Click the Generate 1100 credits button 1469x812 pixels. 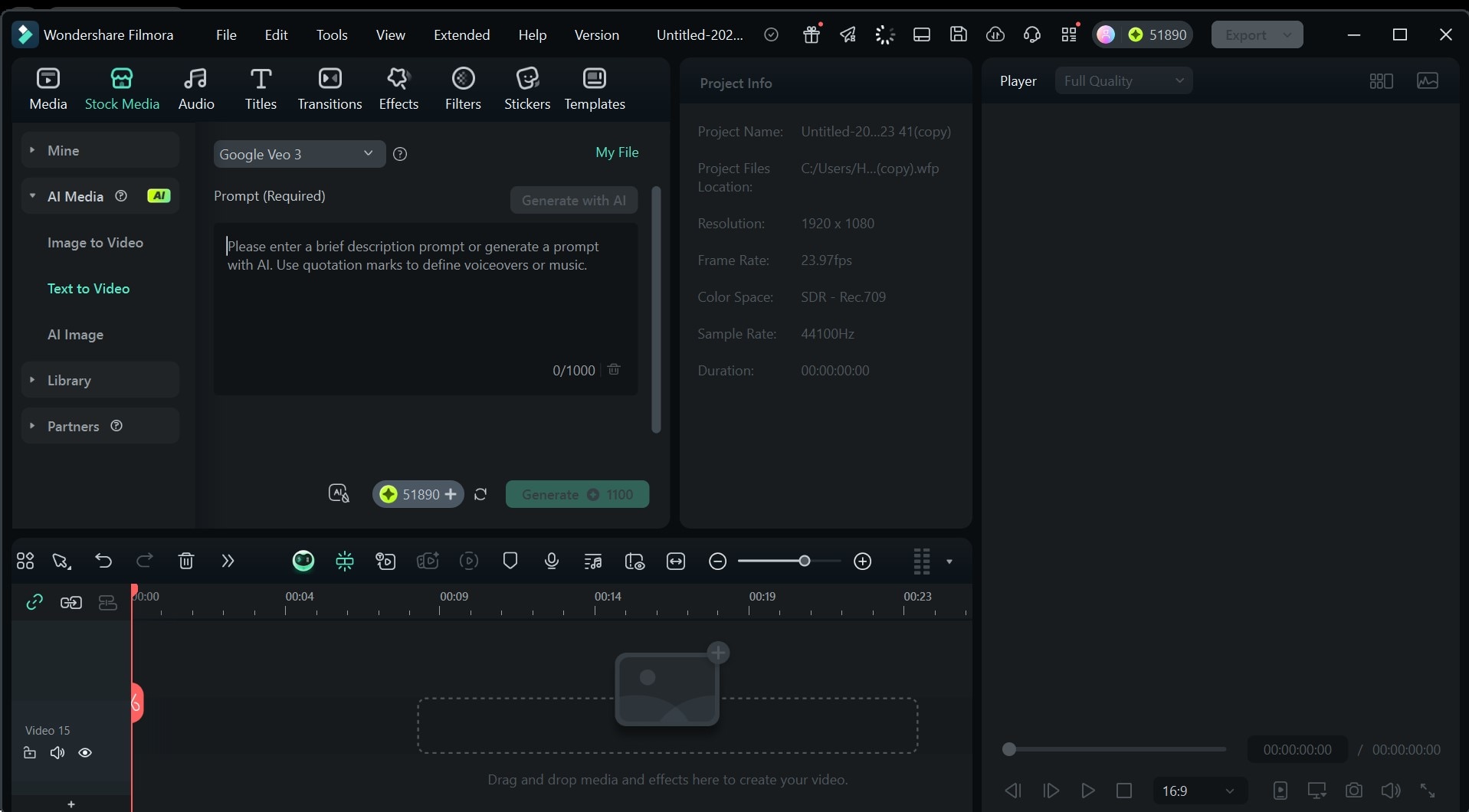click(577, 494)
